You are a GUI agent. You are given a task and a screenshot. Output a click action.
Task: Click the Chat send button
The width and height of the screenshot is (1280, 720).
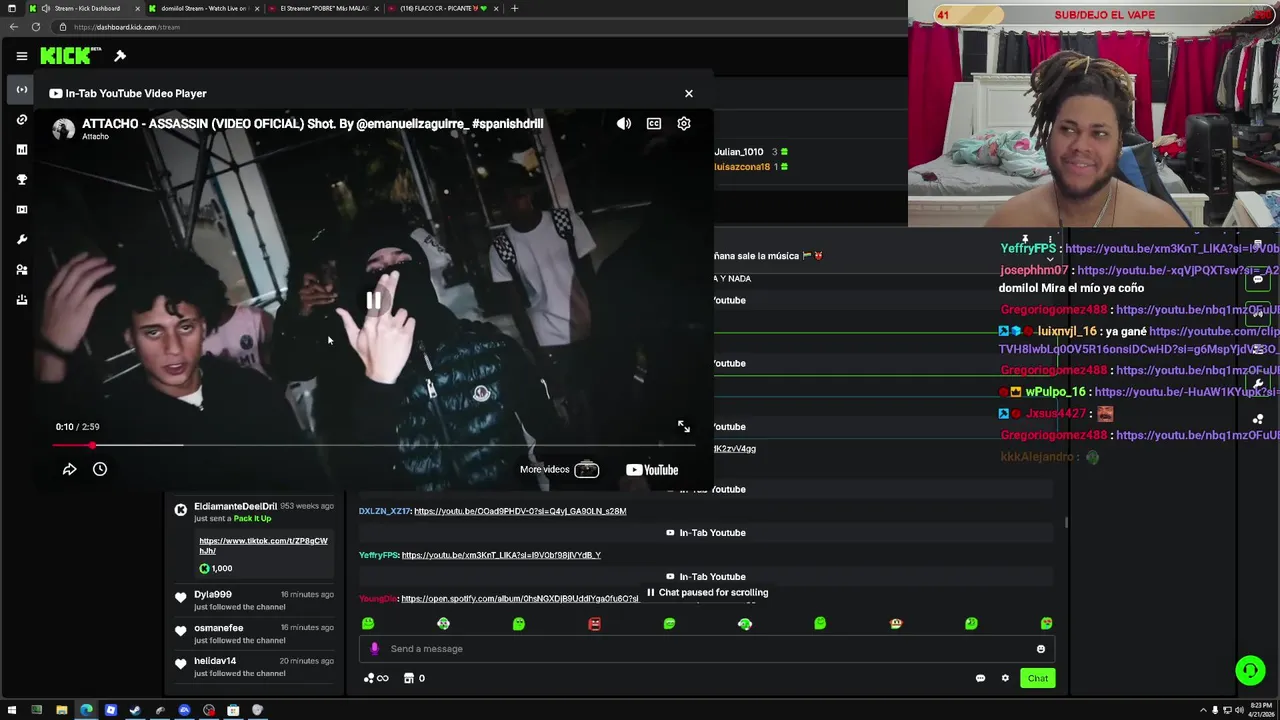[x=1038, y=678]
